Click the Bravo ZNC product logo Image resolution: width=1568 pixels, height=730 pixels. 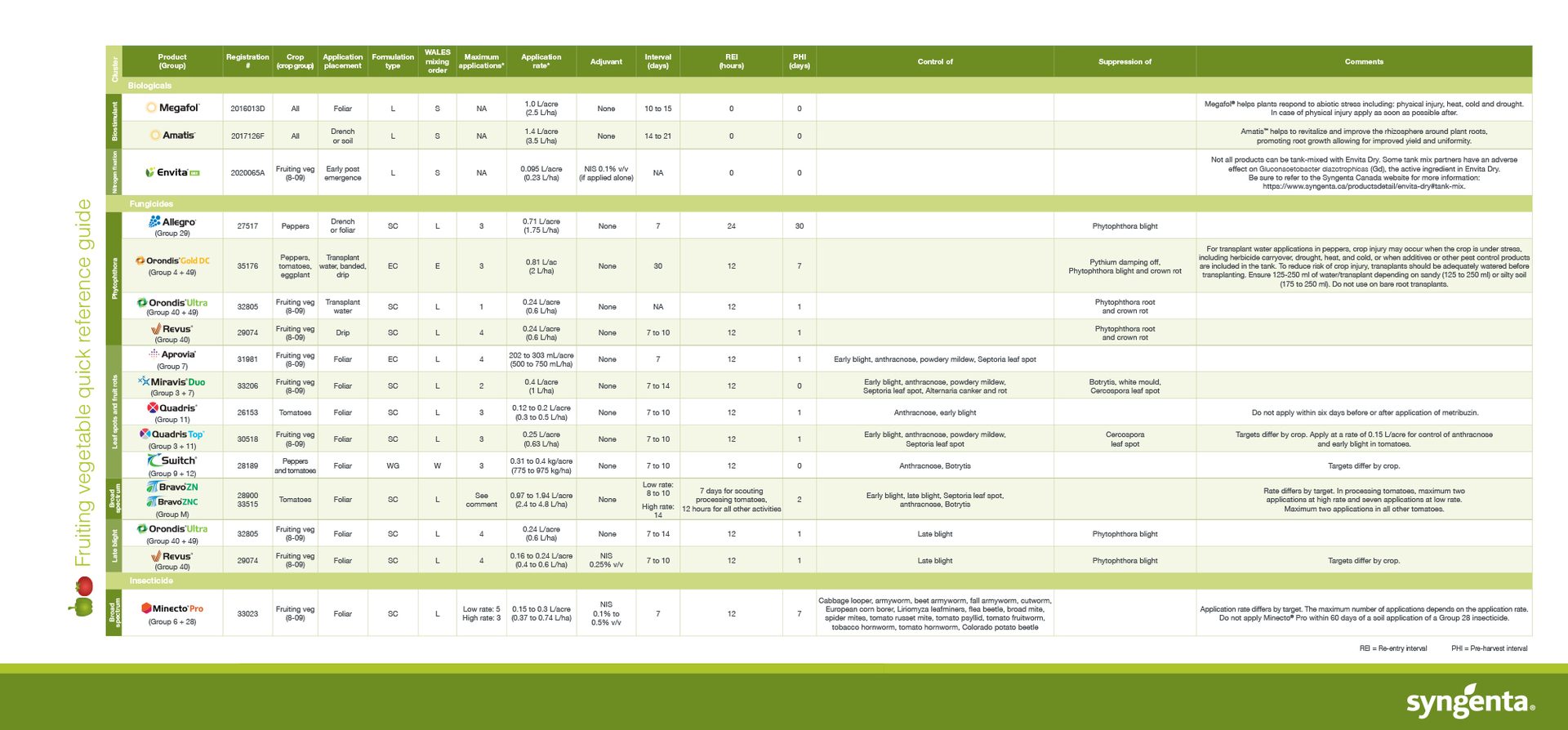coord(172,501)
